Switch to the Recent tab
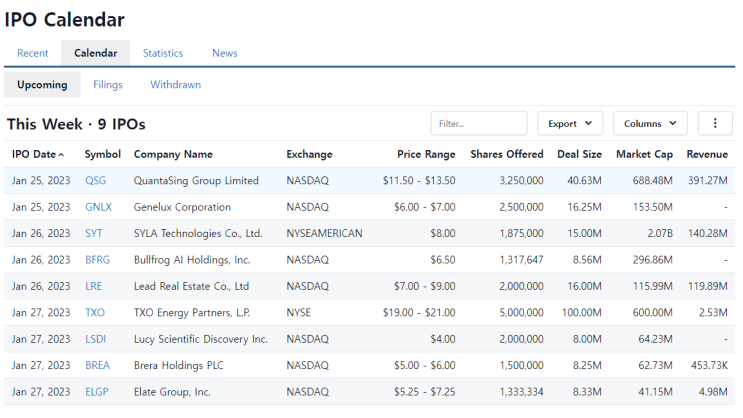 pos(33,53)
